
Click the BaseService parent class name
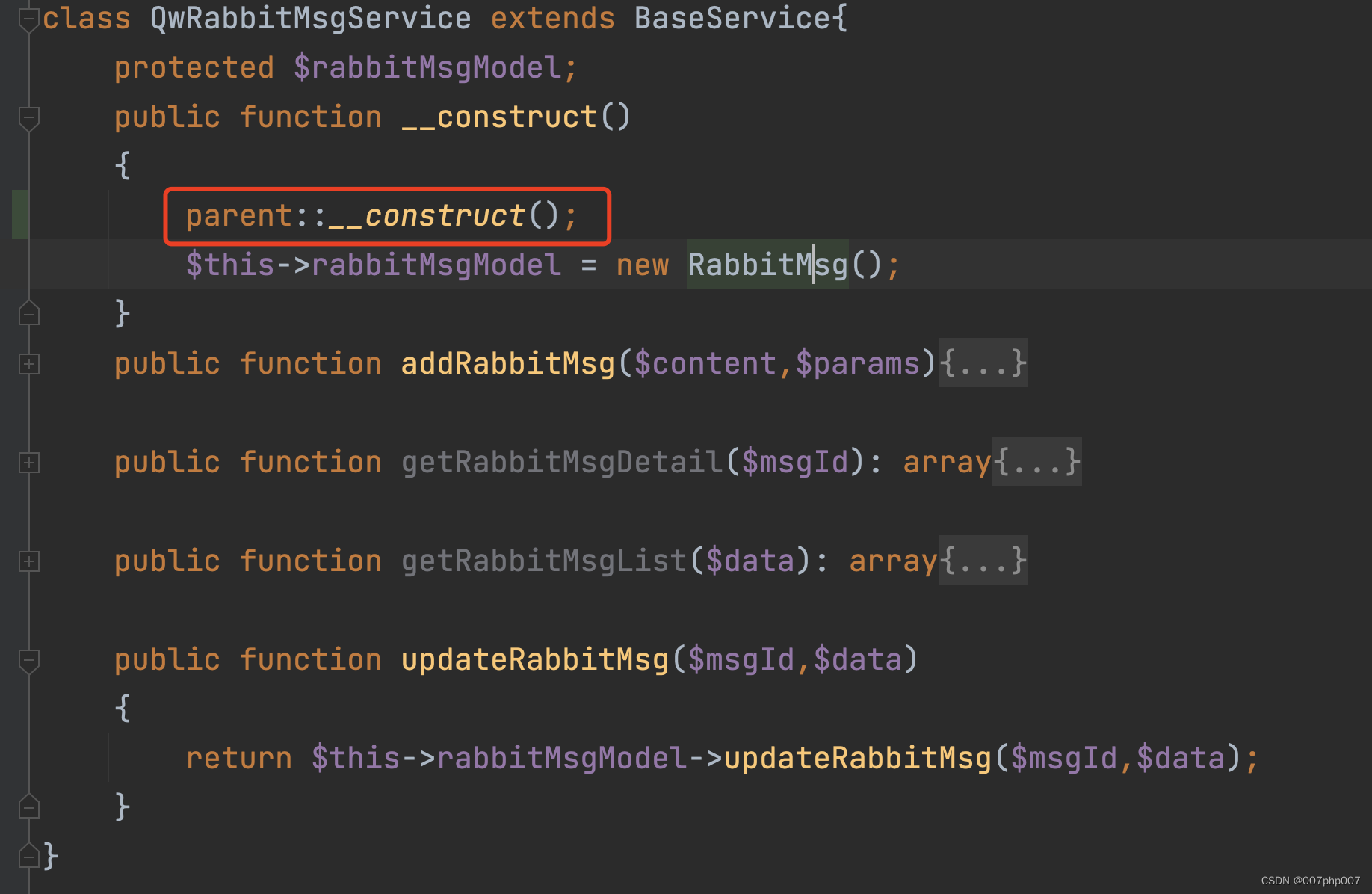(x=732, y=18)
